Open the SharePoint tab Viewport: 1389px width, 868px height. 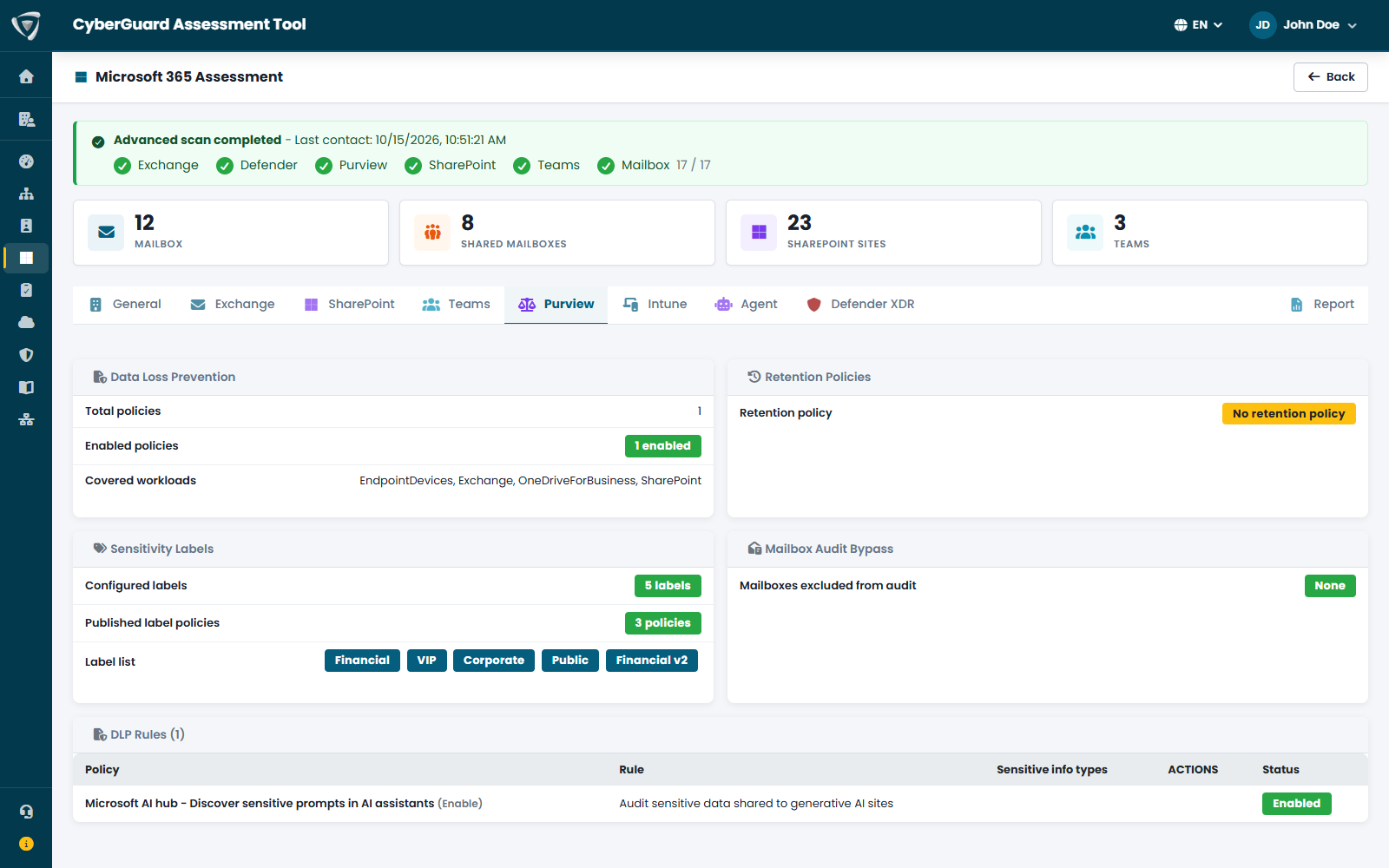349,305
